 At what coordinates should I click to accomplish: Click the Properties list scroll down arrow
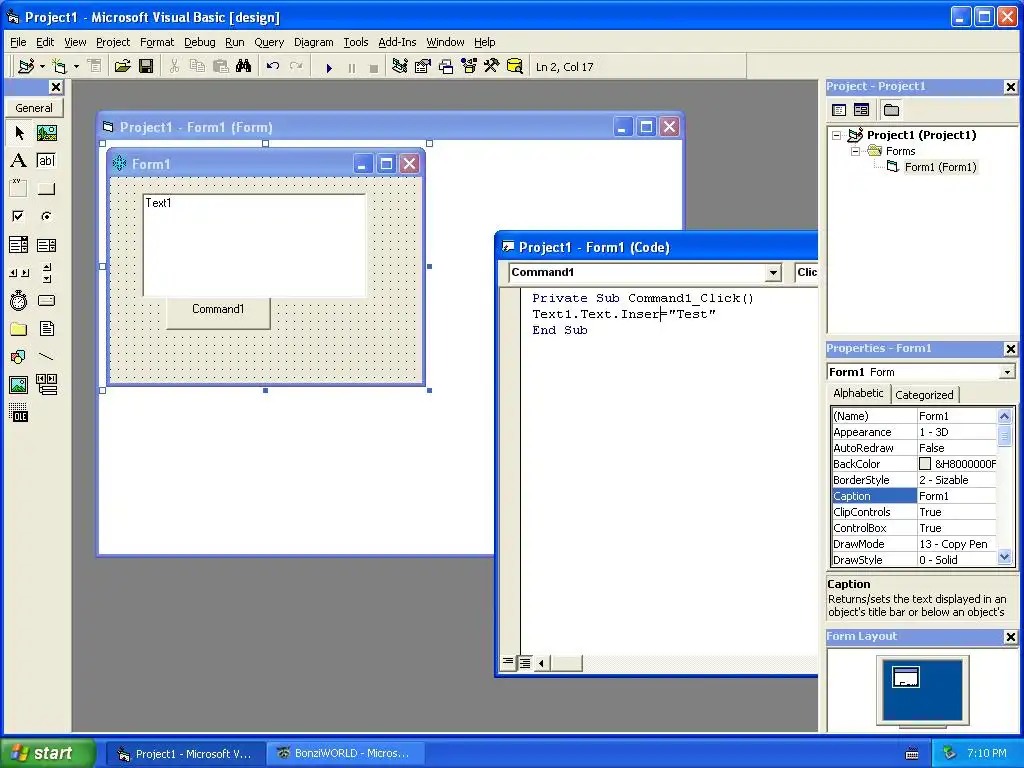click(x=1004, y=558)
